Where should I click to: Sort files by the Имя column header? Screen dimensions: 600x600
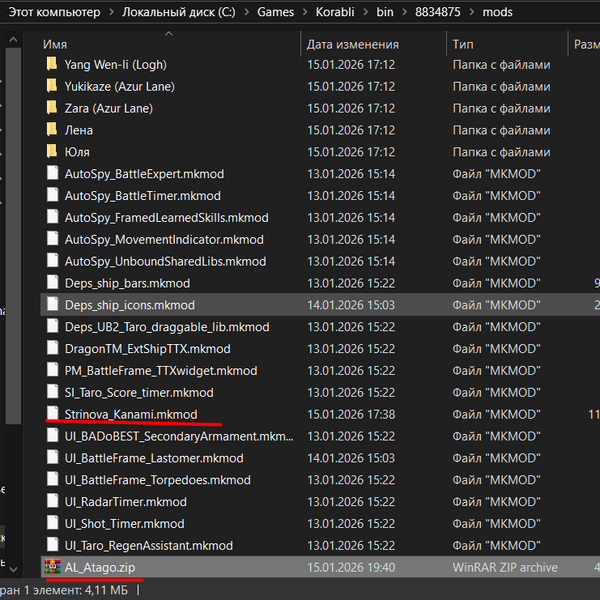coord(56,45)
